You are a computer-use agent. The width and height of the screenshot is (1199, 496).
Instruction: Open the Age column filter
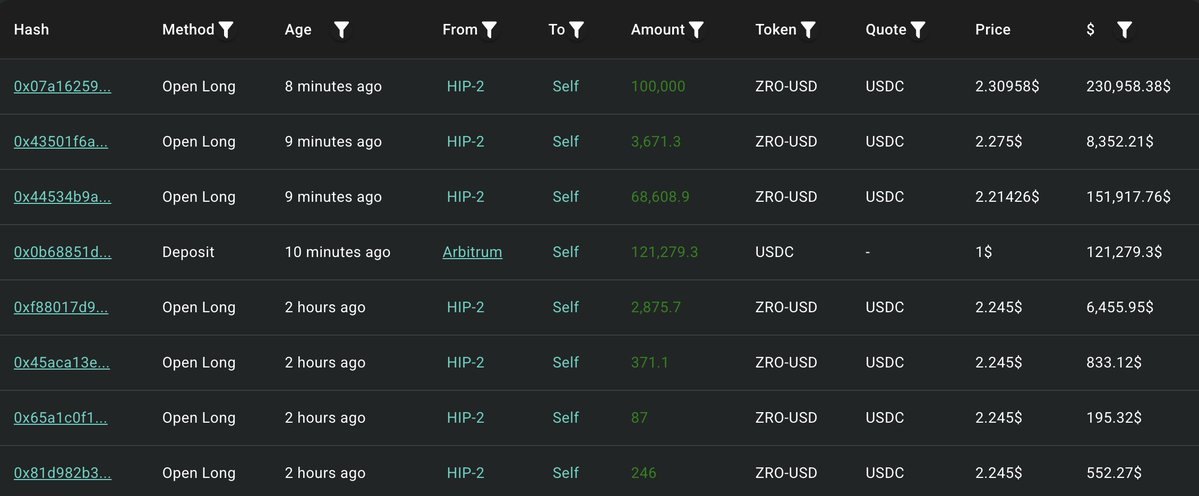point(342,30)
